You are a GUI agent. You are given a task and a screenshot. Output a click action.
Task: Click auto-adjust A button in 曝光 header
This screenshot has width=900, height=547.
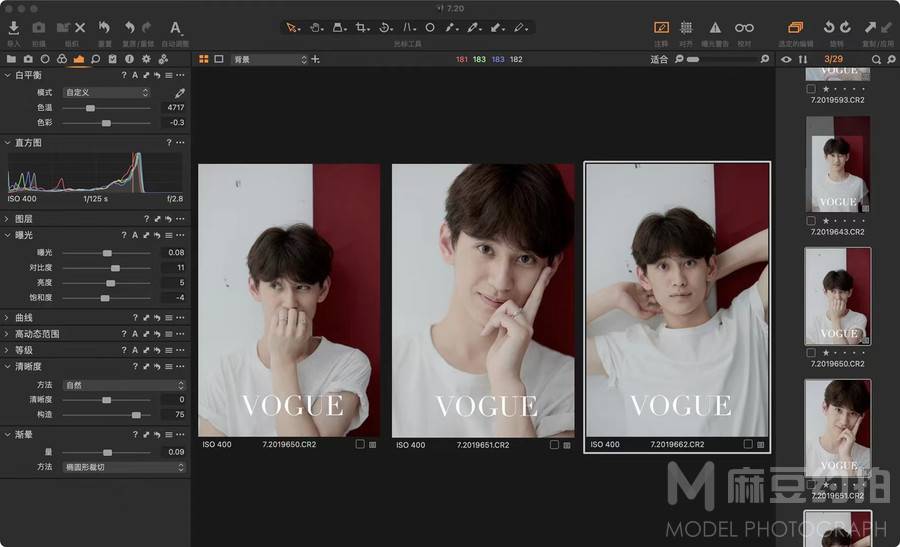tap(135, 235)
